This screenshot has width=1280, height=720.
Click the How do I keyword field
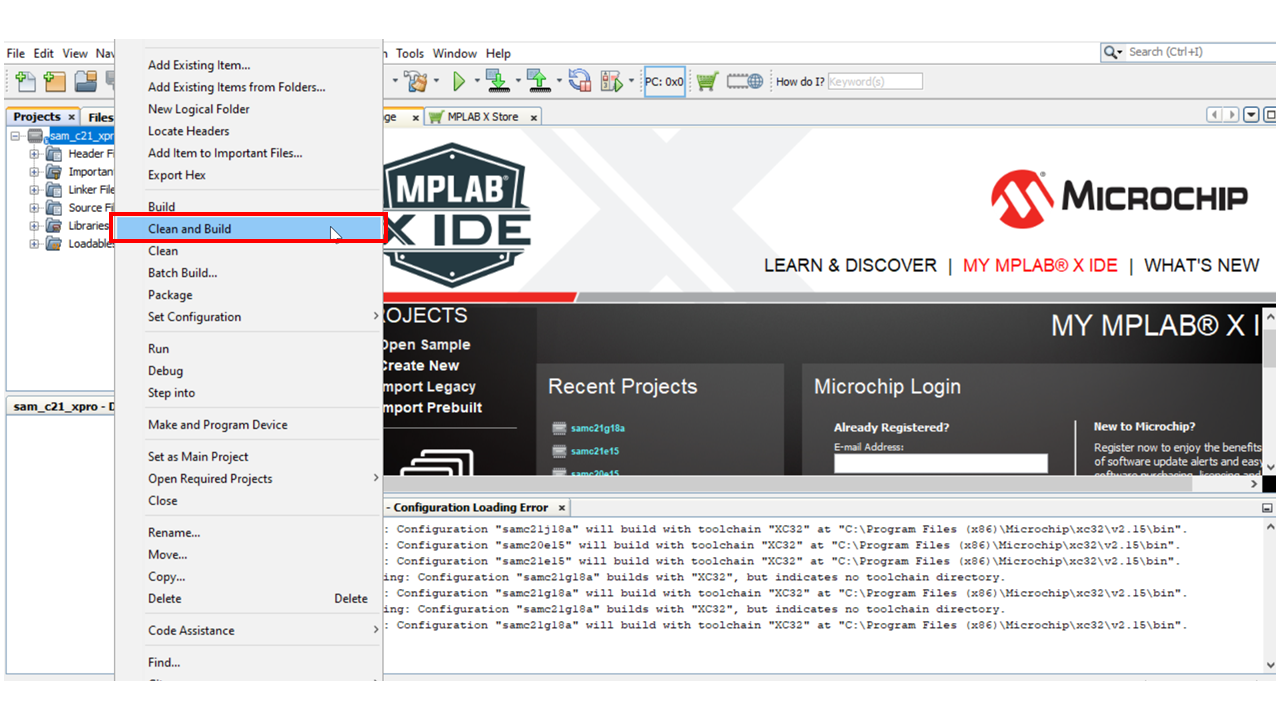[874, 82]
